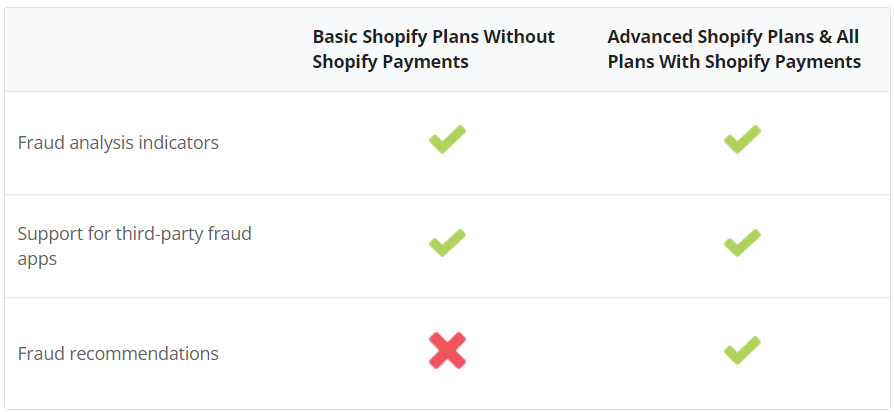Click the Basic plan checkmark for Fraud analysis indicators
894x412 pixels.
(448, 140)
